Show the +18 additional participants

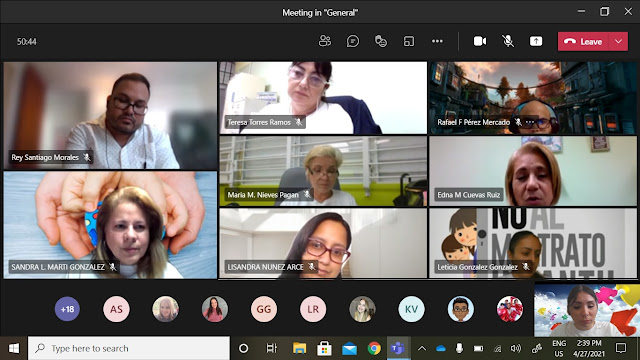click(67, 309)
